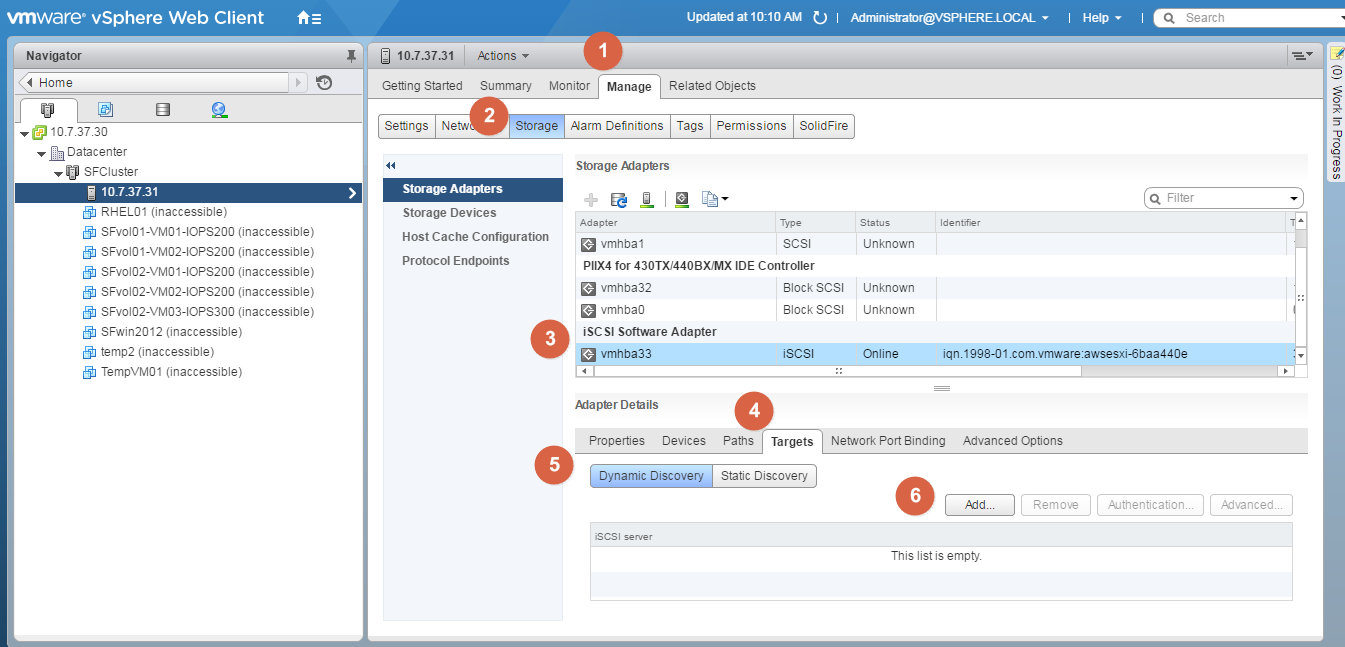
Task: Click the Add... button
Action: pyautogui.click(x=980, y=505)
